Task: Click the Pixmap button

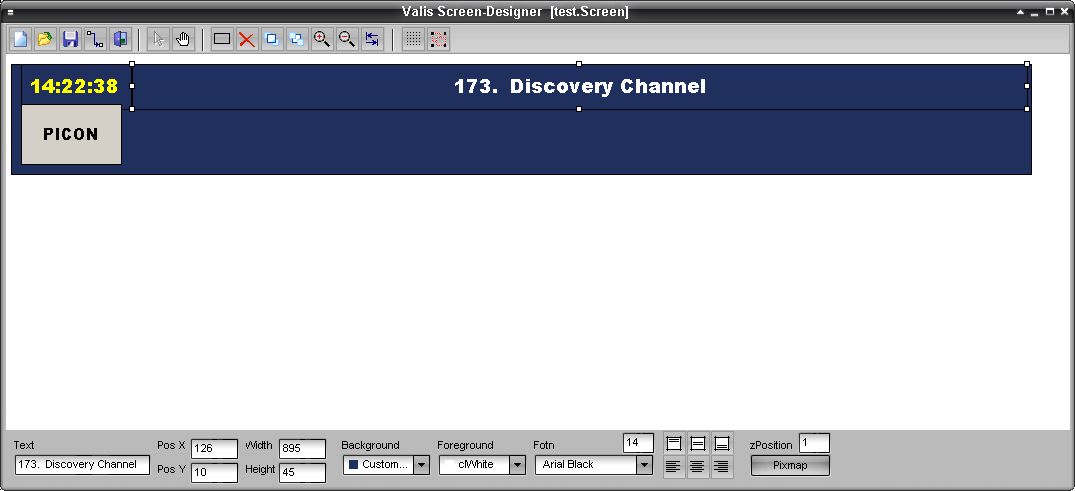Action: pyautogui.click(x=790, y=465)
